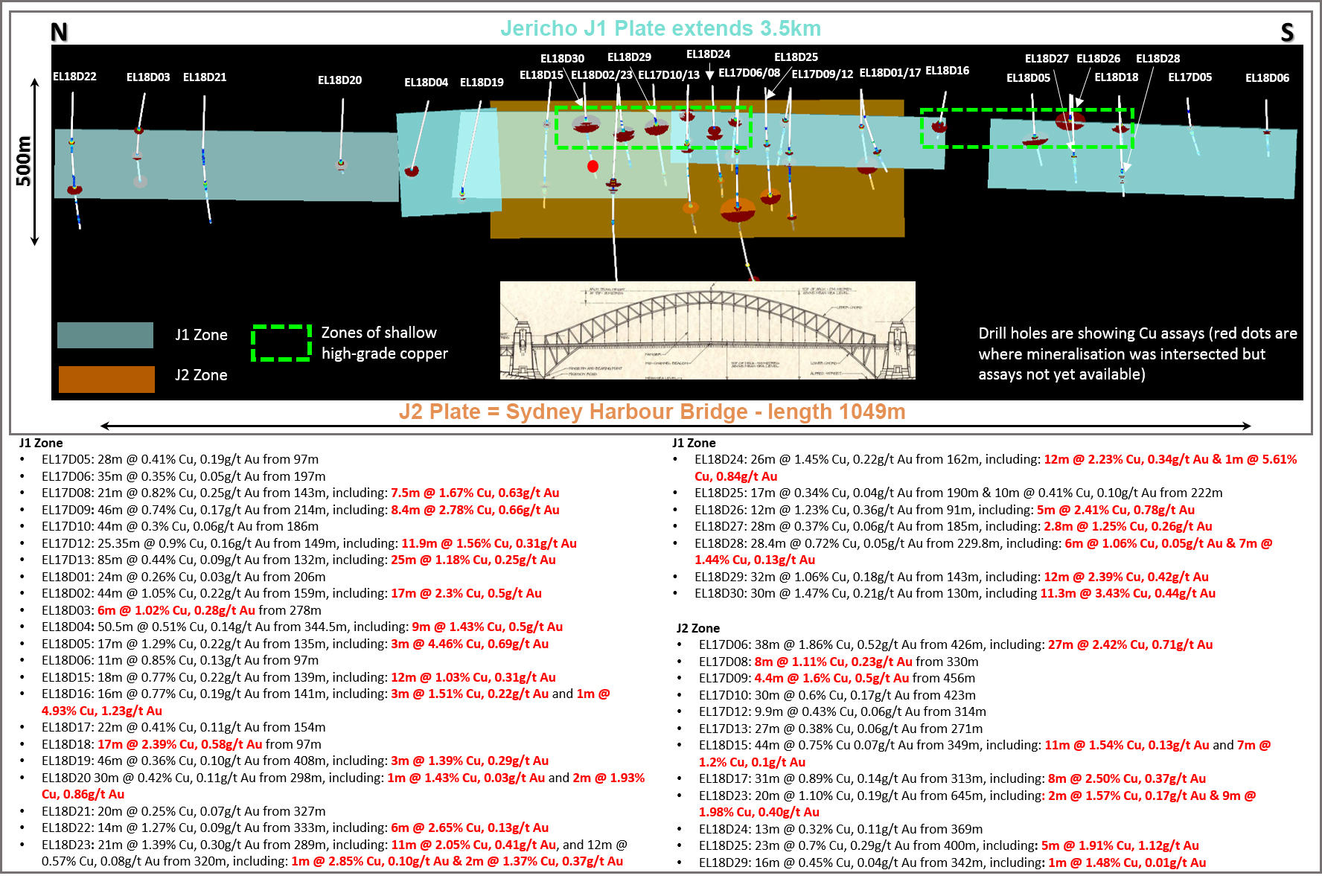
Task: Click drill hole label EL18D25 in the diagram
Action: (x=796, y=57)
